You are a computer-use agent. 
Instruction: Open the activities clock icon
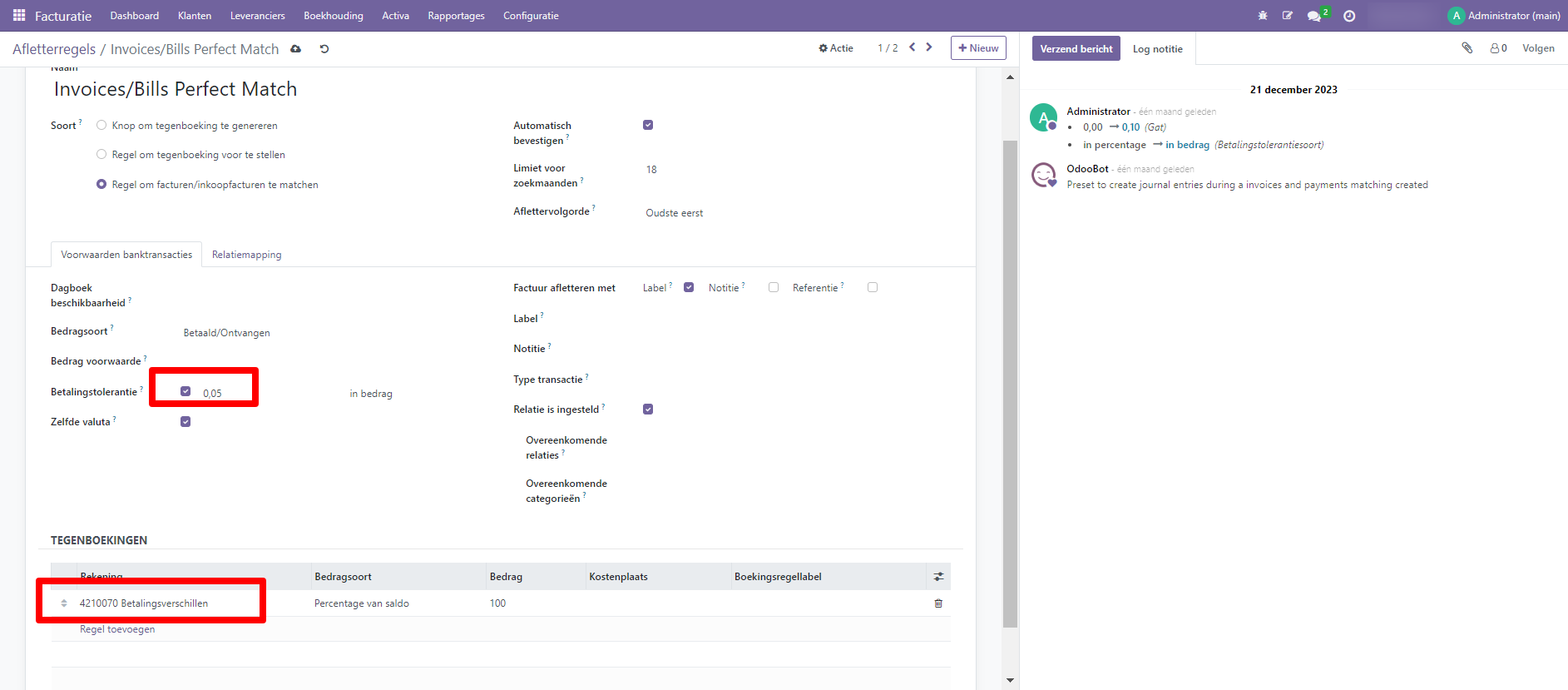pyautogui.click(x=1349, y=16)
